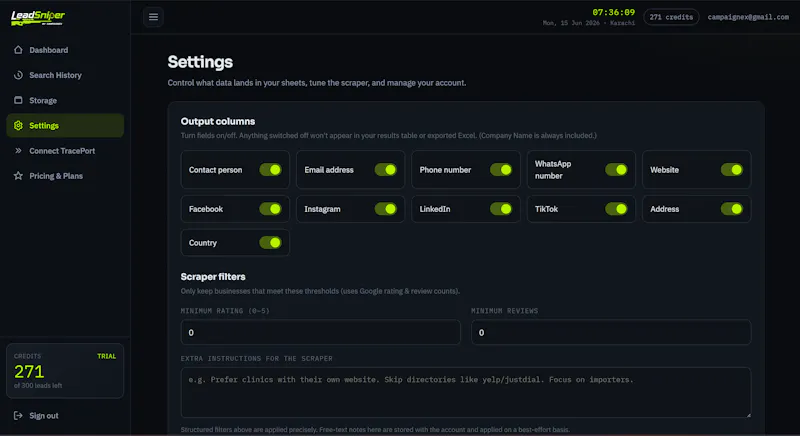The width and height of the screenshot is (800, 436).
Task: Click the Search History clock icon
Action: pos(18,75)
